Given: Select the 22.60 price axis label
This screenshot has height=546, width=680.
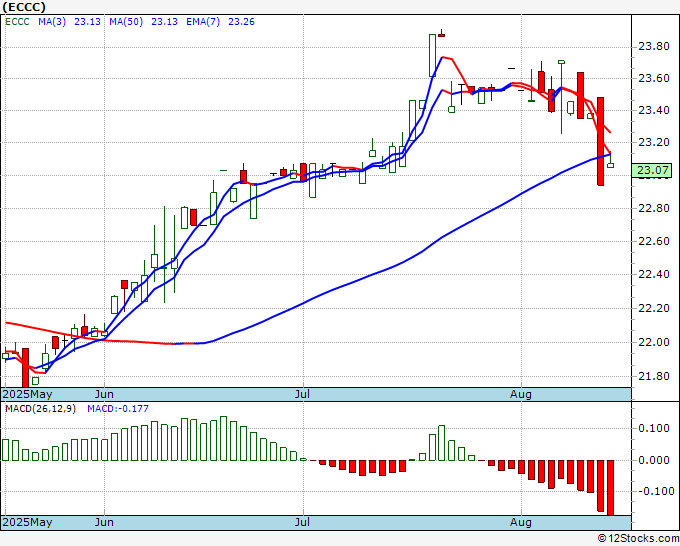Looking at the screenshot, I should [x=654, y=242].
